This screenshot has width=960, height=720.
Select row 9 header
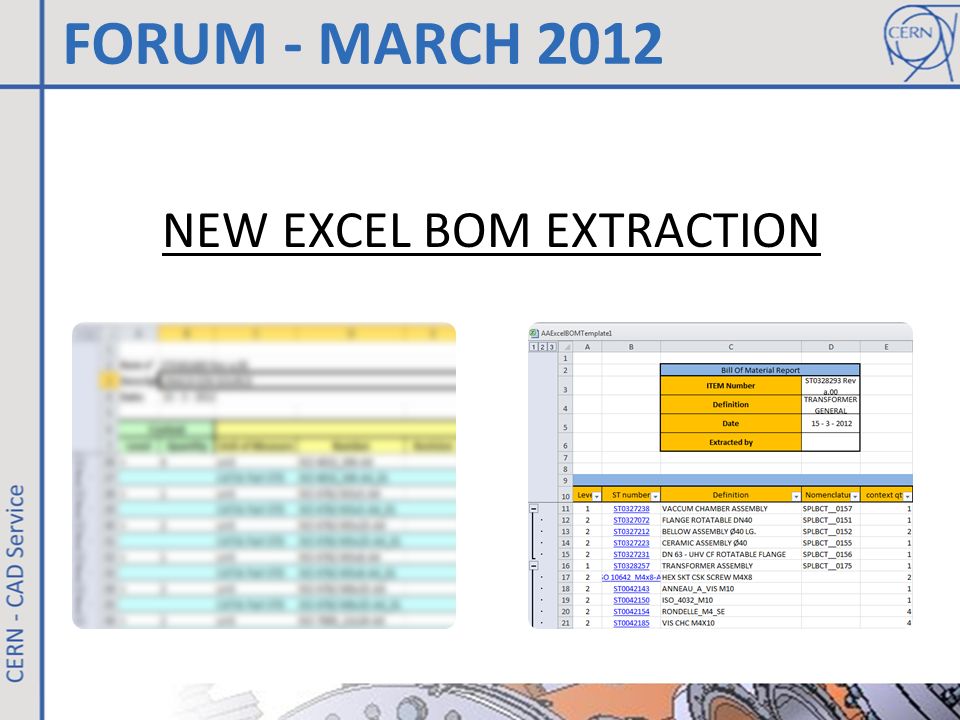pyautogui.click(x=566, y=481)
